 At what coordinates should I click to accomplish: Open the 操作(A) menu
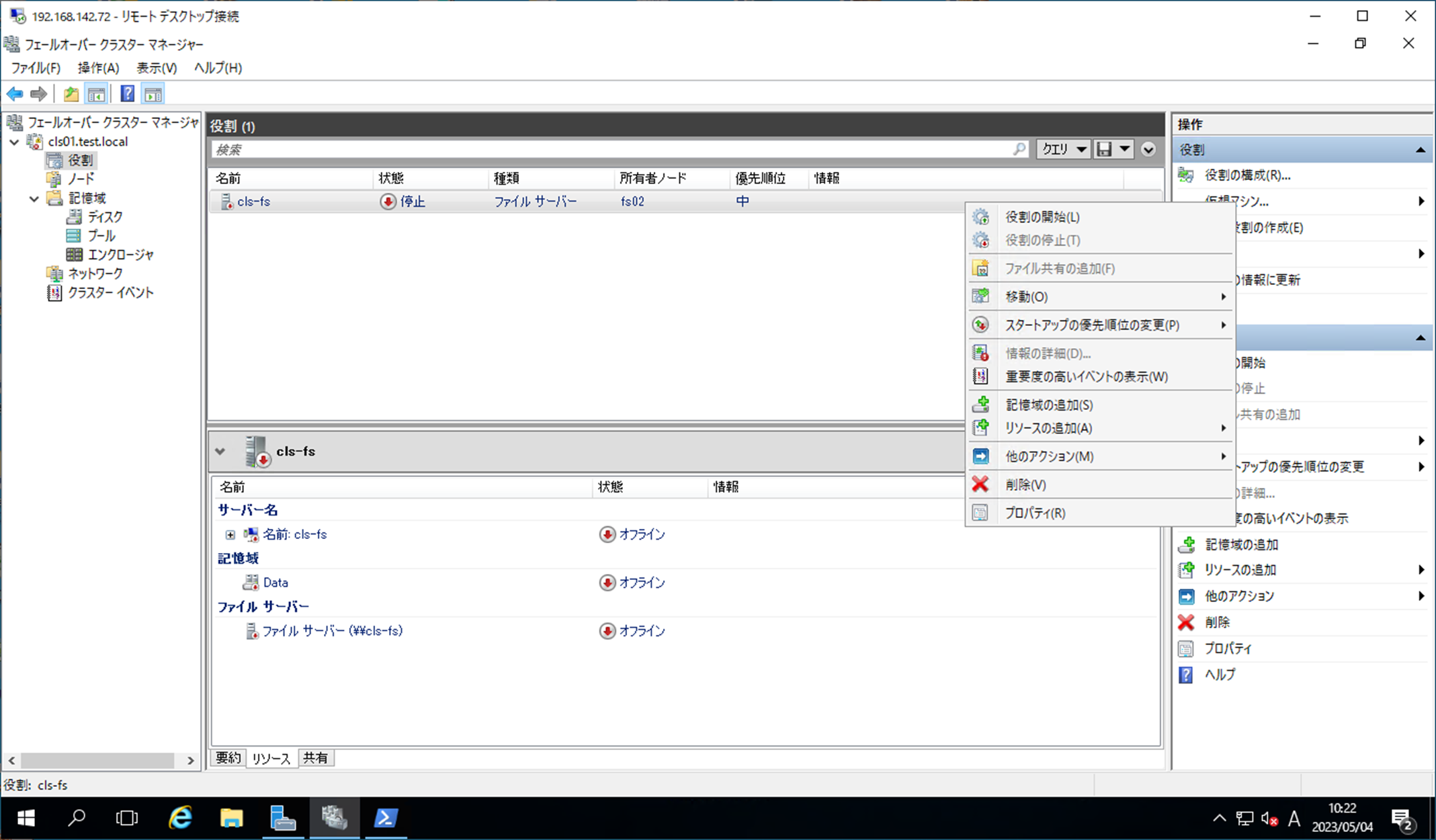point(98,68)
